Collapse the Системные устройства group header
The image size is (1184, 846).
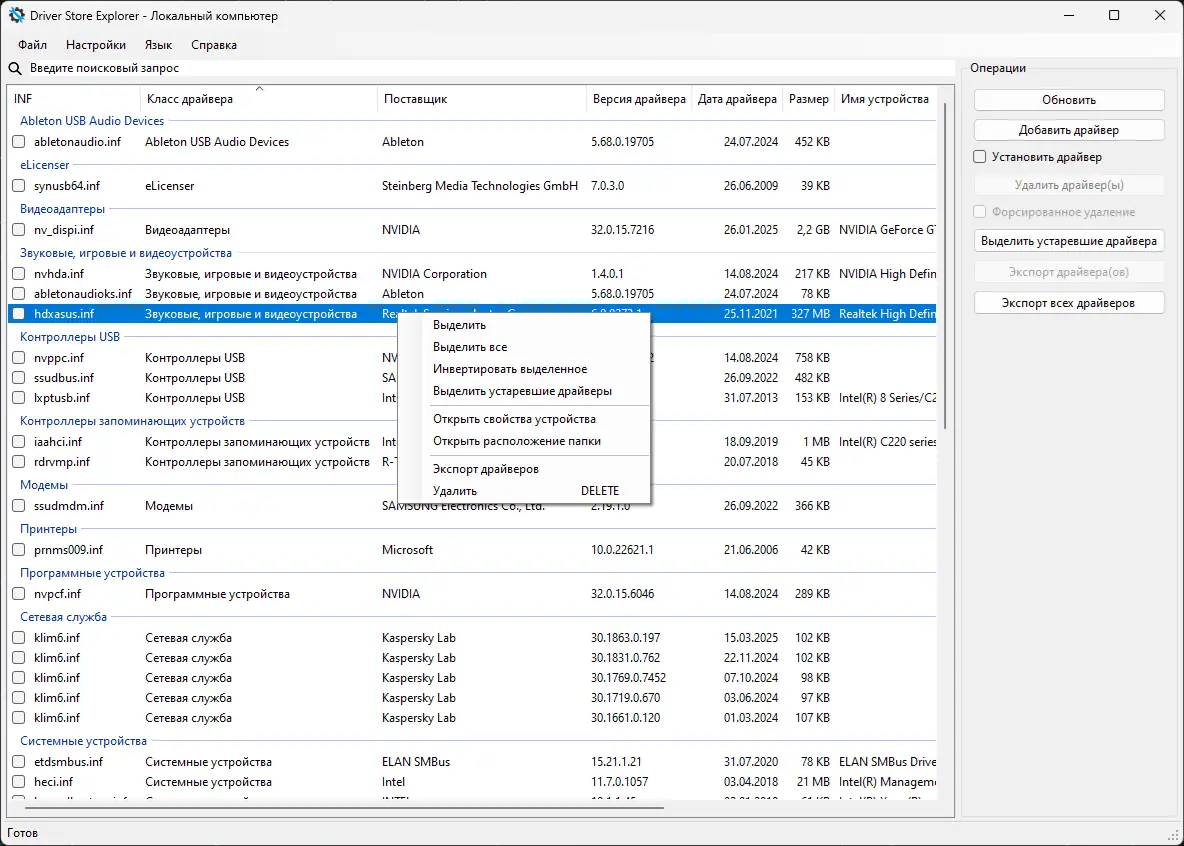pyautogui.click(x=83, y=741)
